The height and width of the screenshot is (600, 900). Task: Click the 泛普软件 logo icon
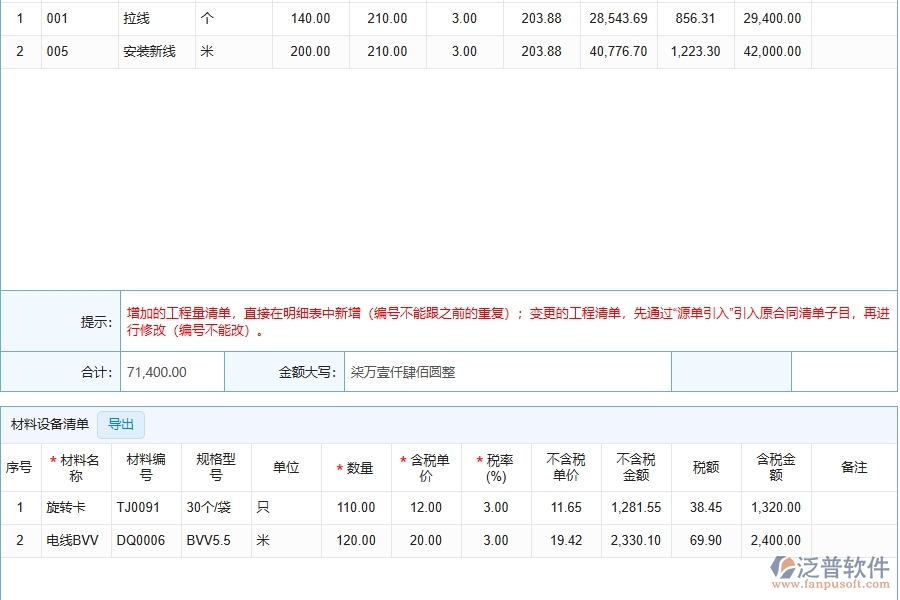click(782, 570)
